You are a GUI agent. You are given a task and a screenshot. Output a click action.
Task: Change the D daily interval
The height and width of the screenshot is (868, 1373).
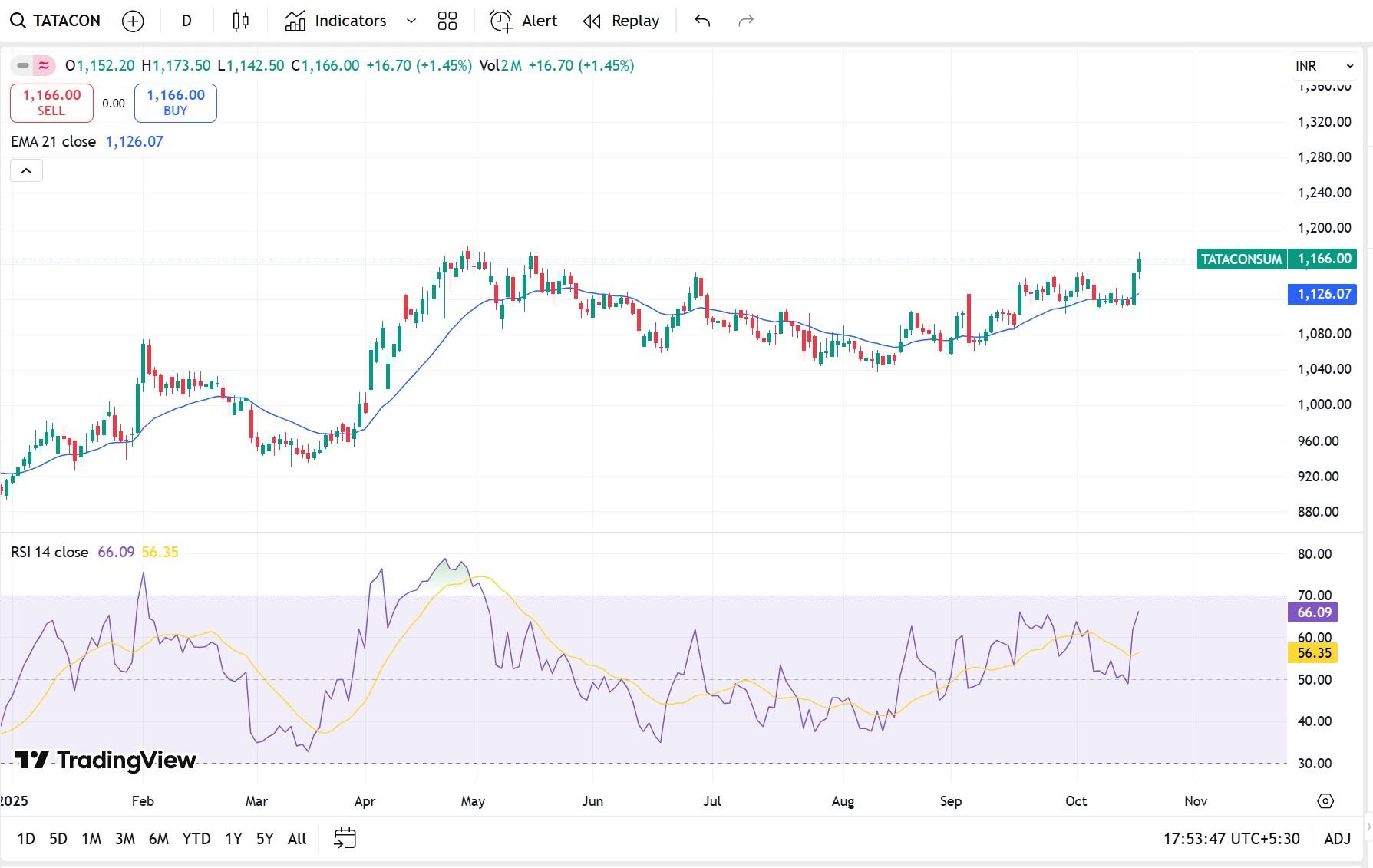[186, 21]
